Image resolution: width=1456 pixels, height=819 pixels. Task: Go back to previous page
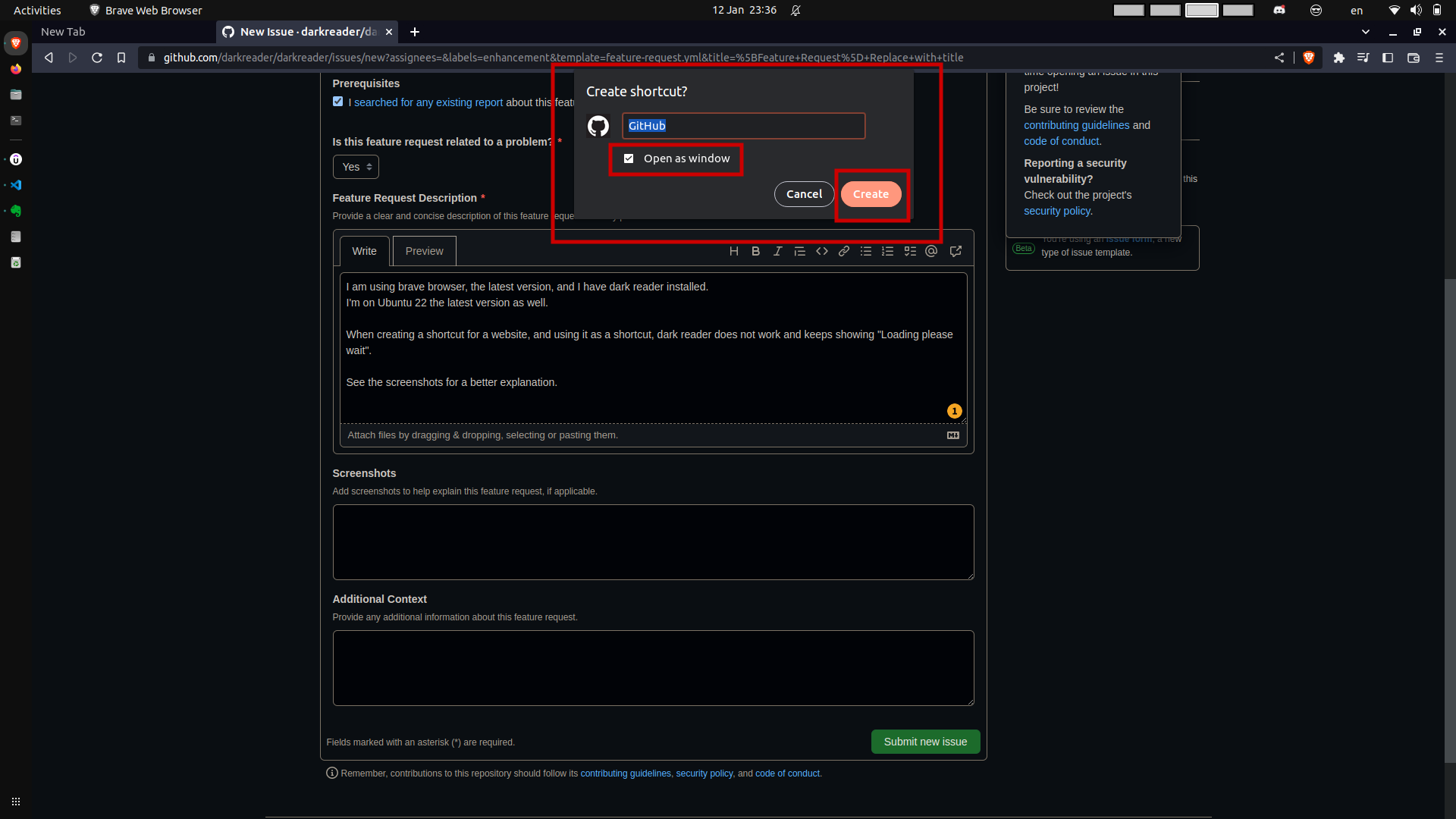[49, 58]
